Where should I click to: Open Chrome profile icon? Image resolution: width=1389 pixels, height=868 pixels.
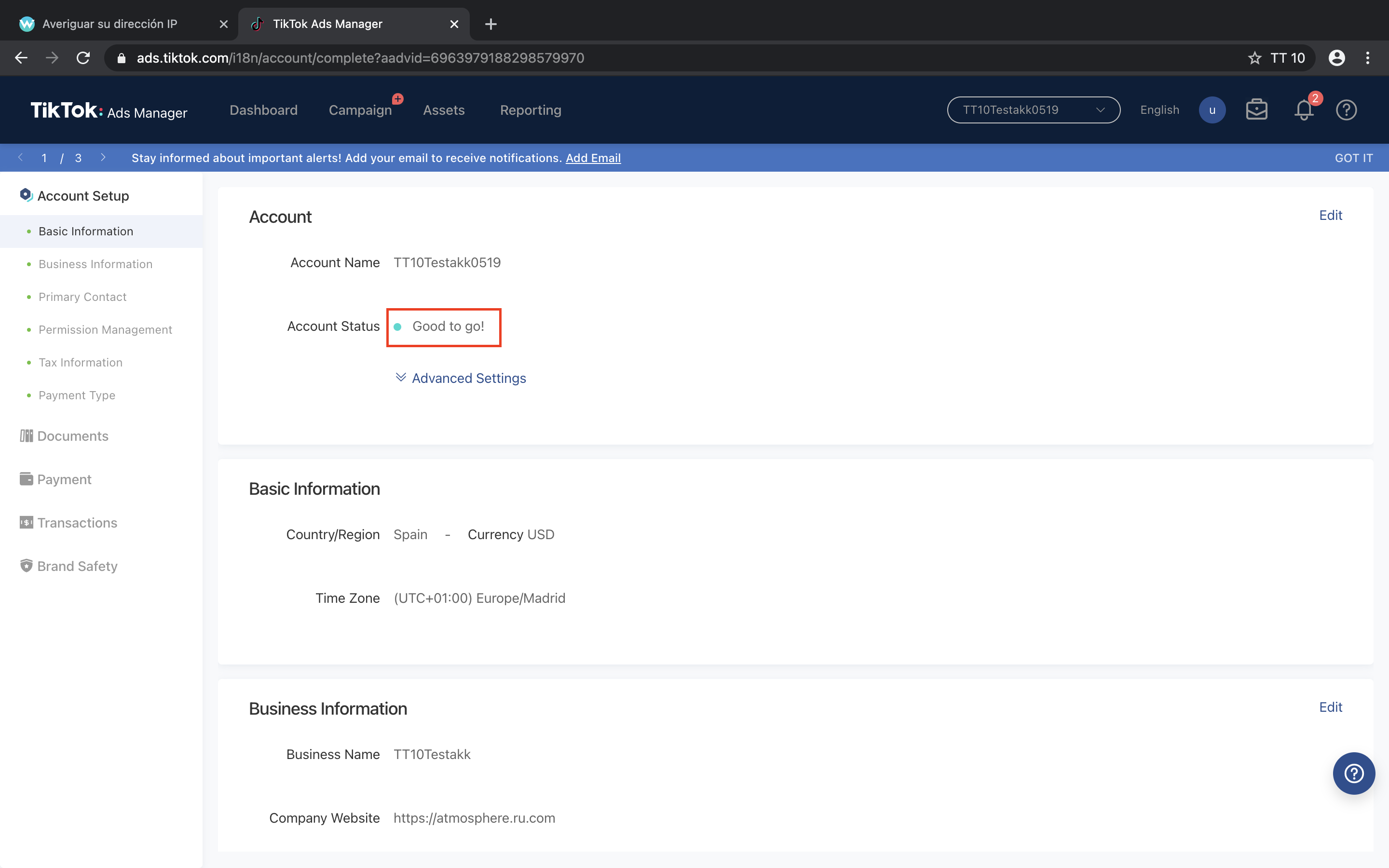coord(1337,58)
